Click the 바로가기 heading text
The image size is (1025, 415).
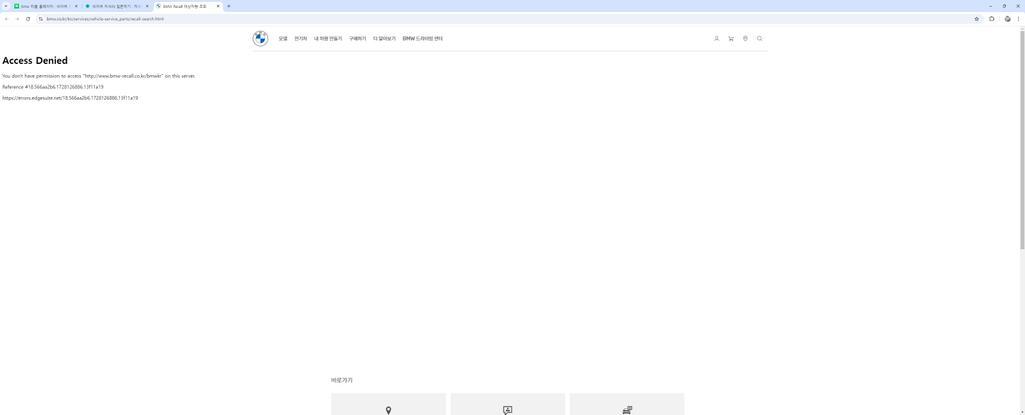[x=342, y=380]
